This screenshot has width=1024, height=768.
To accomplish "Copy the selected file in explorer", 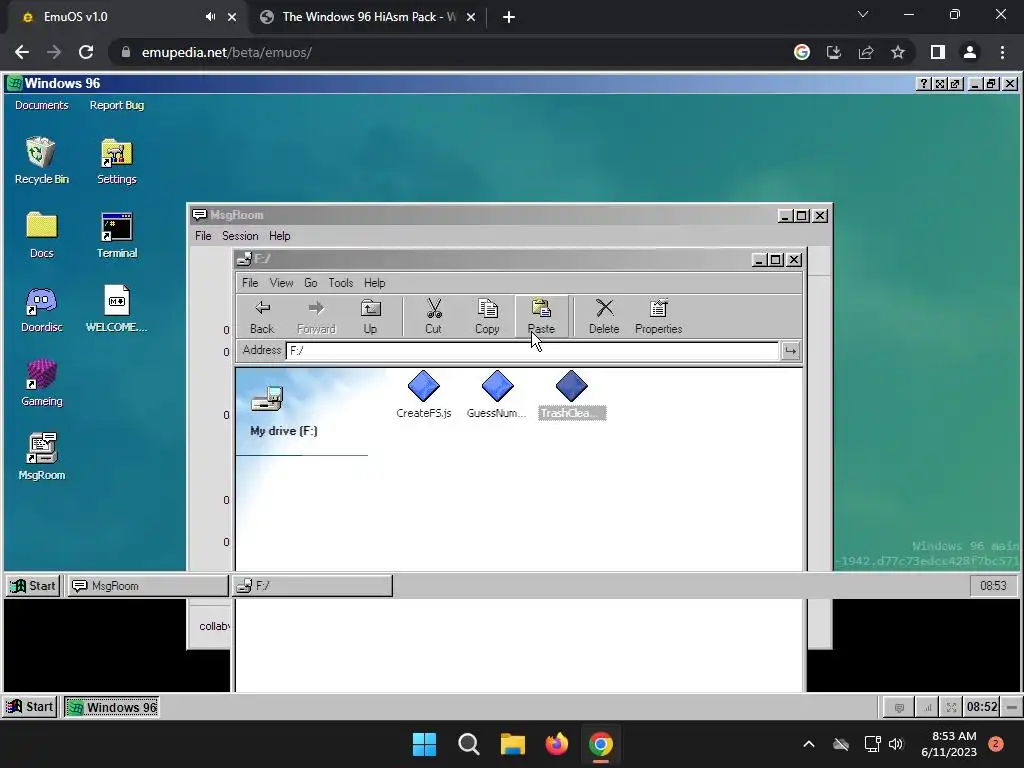I will click(487, 317).
